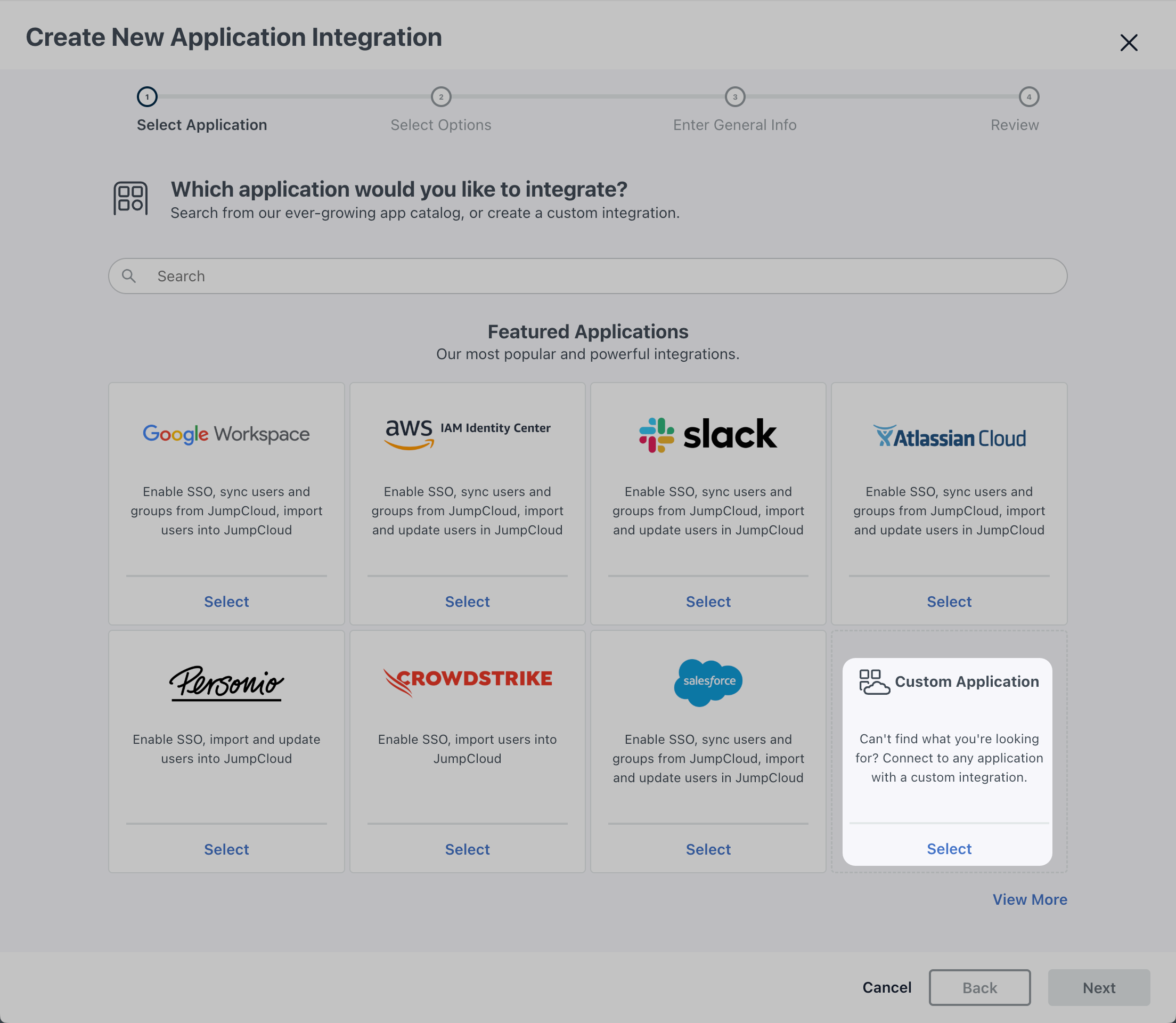
Task: Click 'Which application would you like to integrate?'
Action: 399,189
